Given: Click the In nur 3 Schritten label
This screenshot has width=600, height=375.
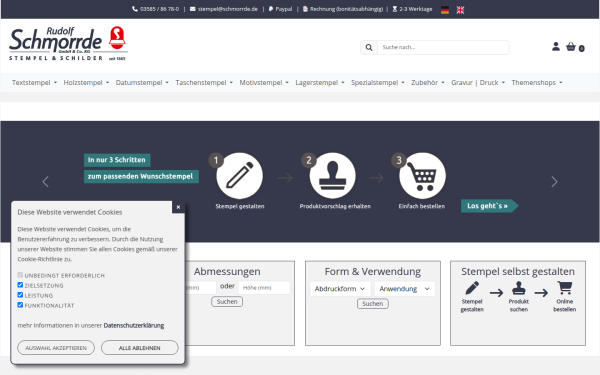Looking at the screenshot, I should pos(117,160).
